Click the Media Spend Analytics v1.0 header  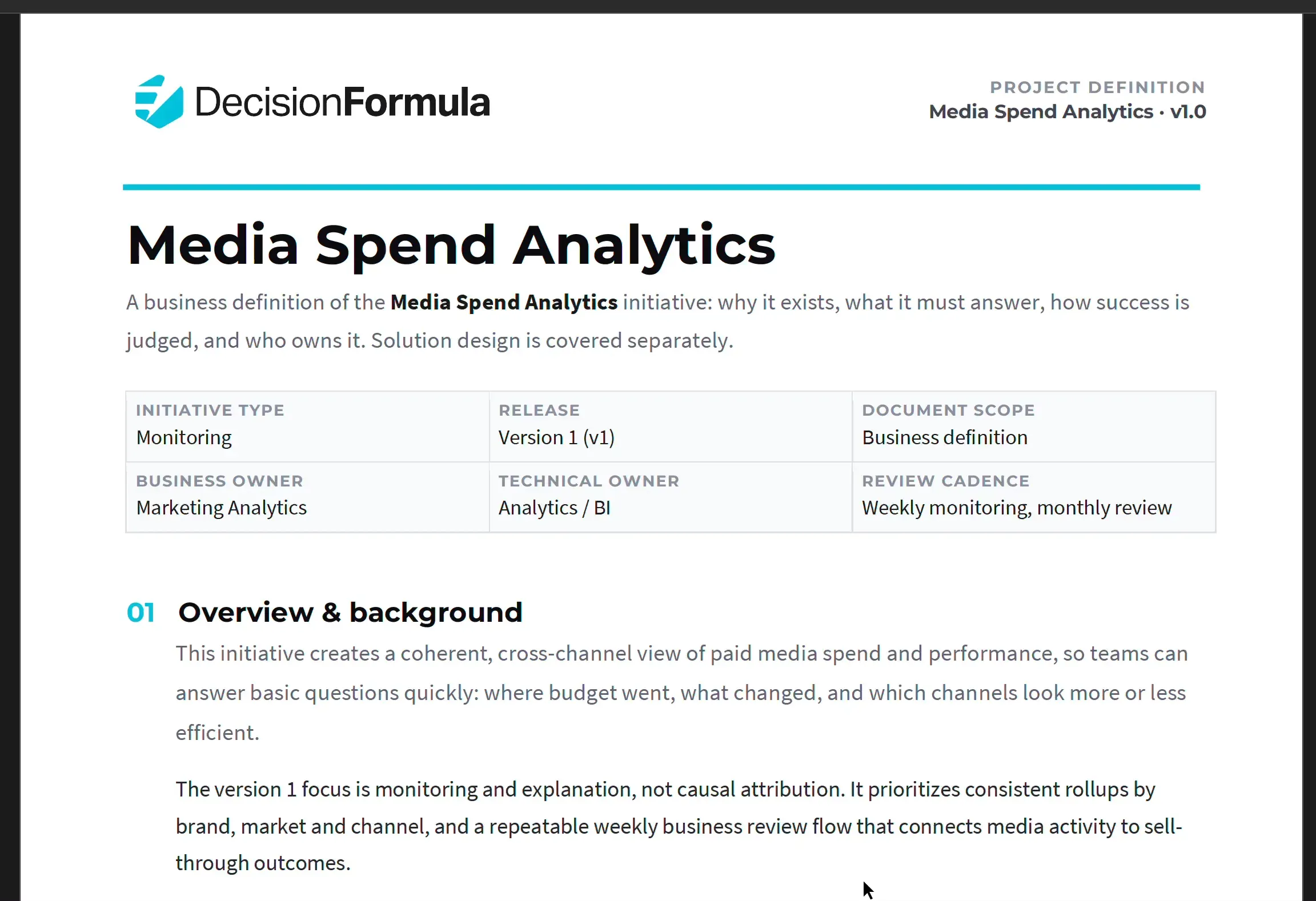(x=1068, y=111)
